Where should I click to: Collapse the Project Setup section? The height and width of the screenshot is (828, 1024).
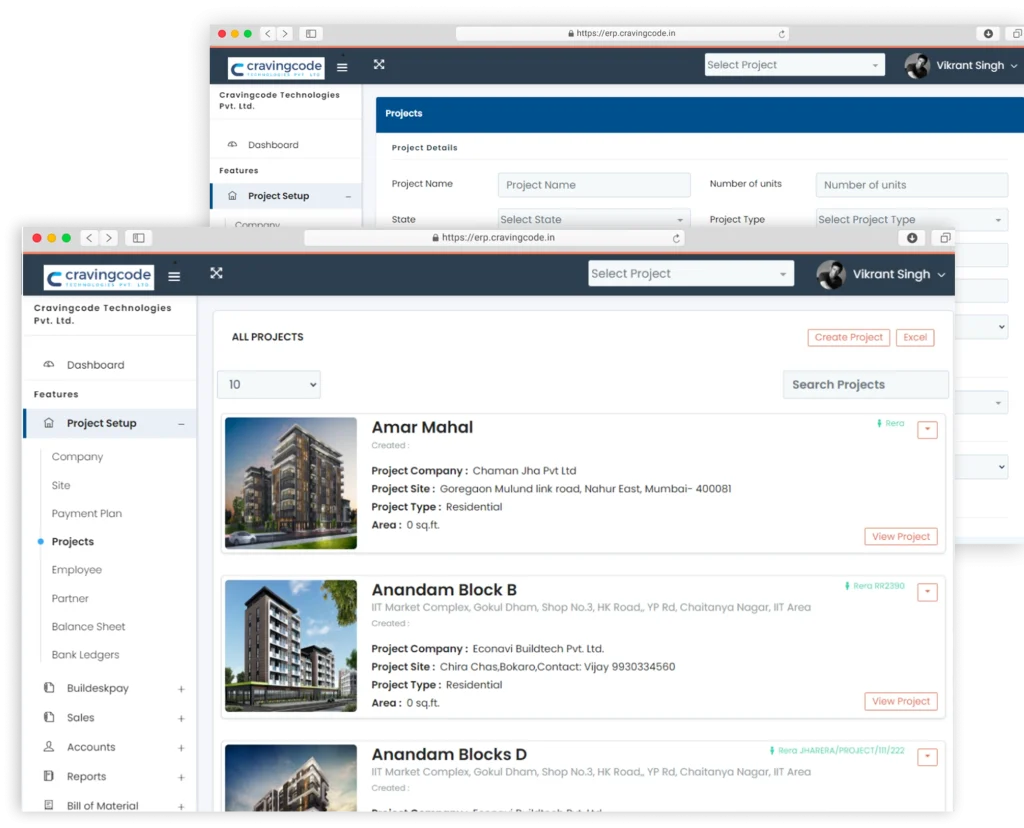(x=181, y=424)
